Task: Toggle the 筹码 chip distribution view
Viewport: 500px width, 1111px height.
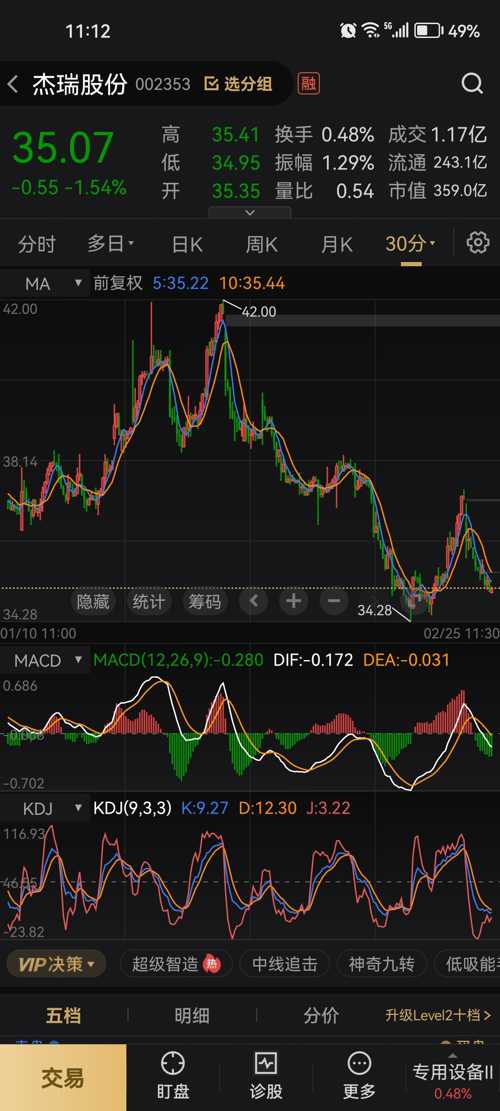Action: click(x=203, y=602)
